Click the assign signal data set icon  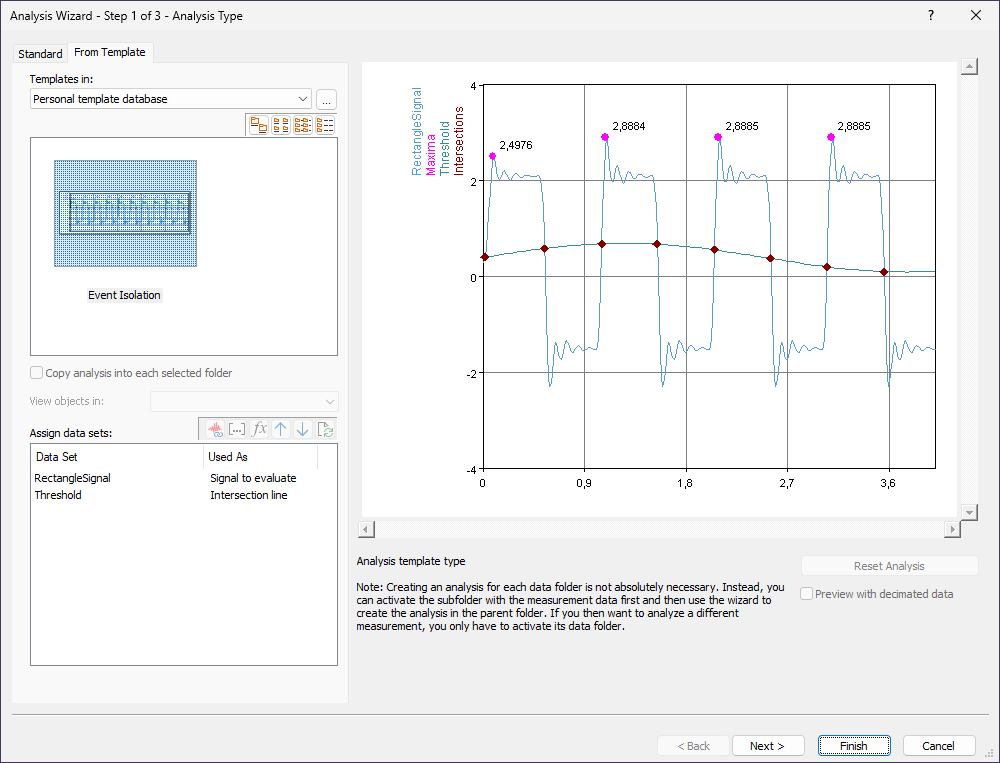pyautogui.click(x=214, y=429)
